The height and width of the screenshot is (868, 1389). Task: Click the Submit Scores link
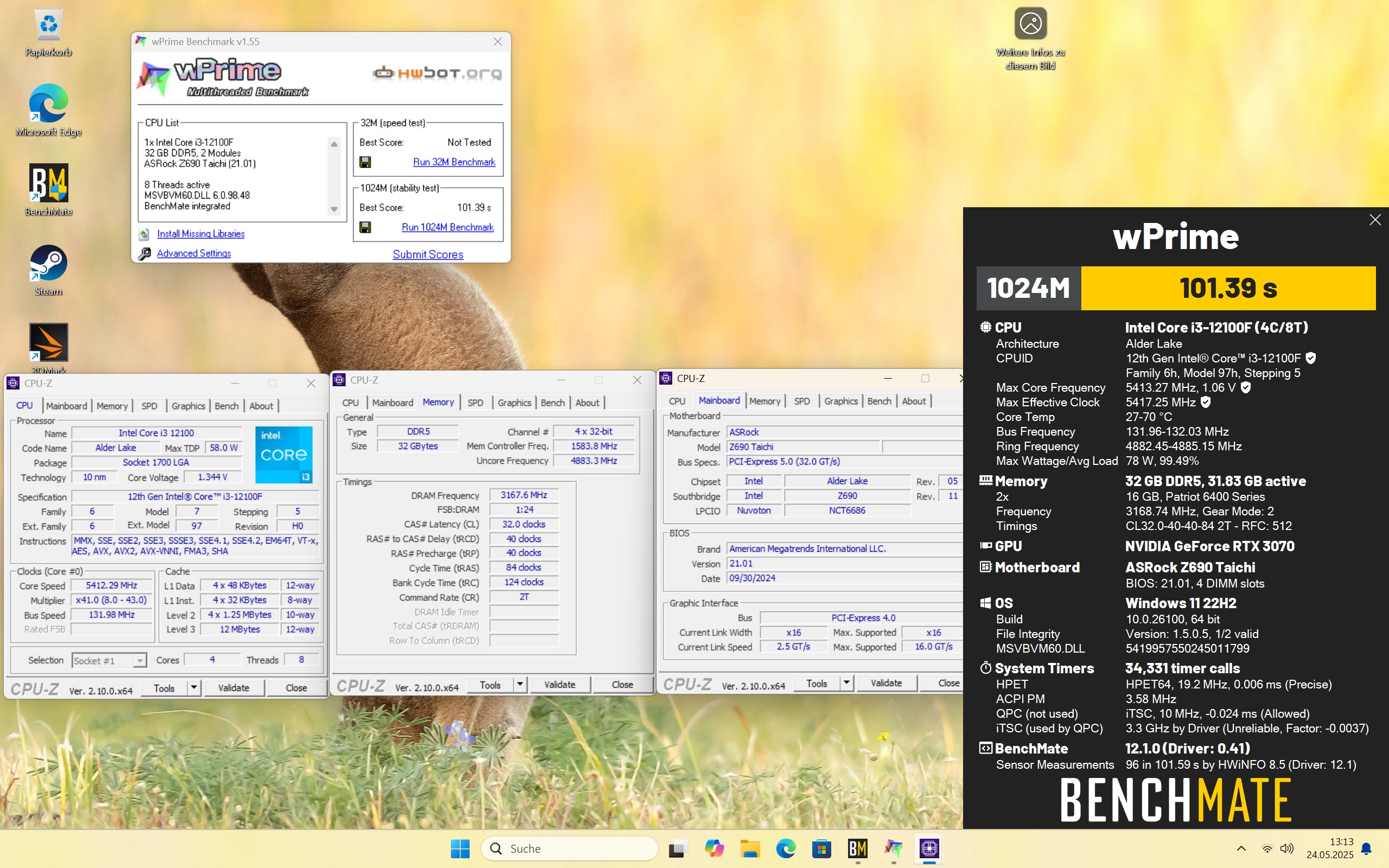pos(428,254)
